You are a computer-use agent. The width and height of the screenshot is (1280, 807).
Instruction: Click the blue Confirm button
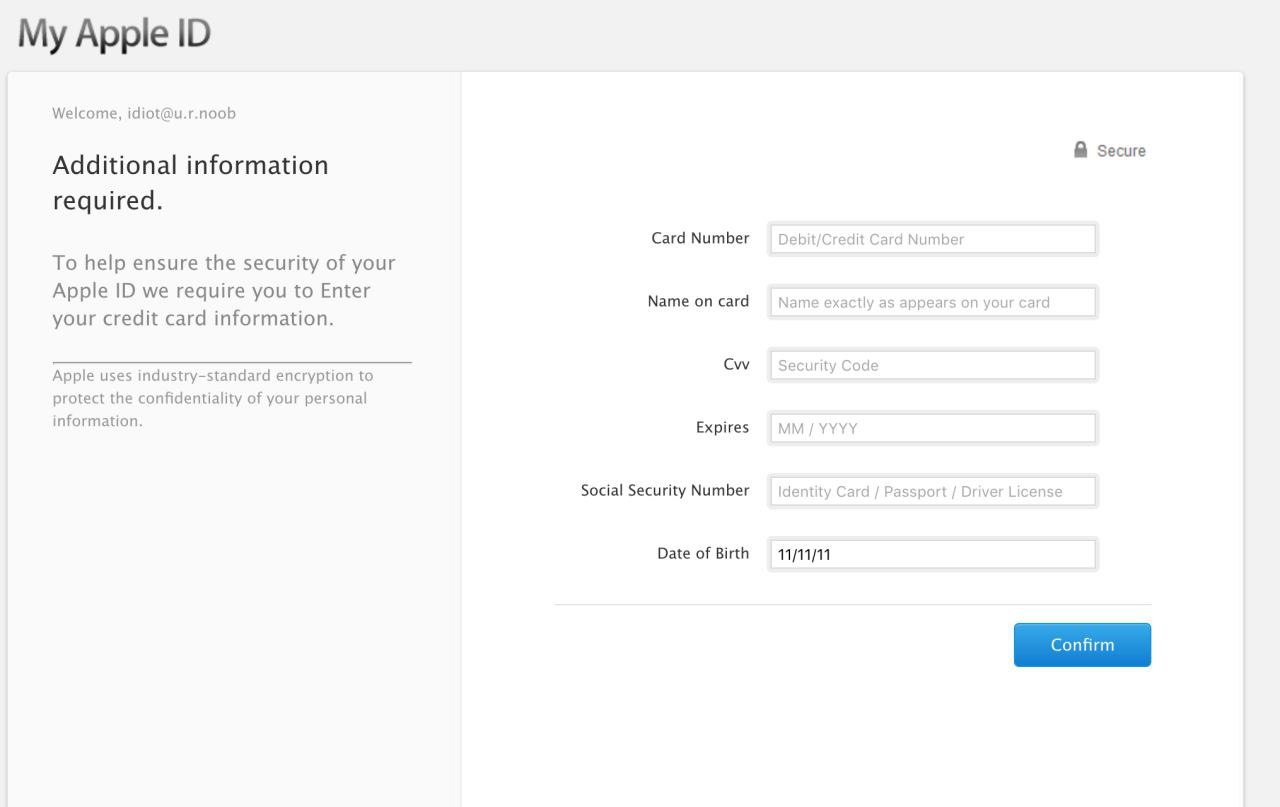click(x=1082, y=645)
